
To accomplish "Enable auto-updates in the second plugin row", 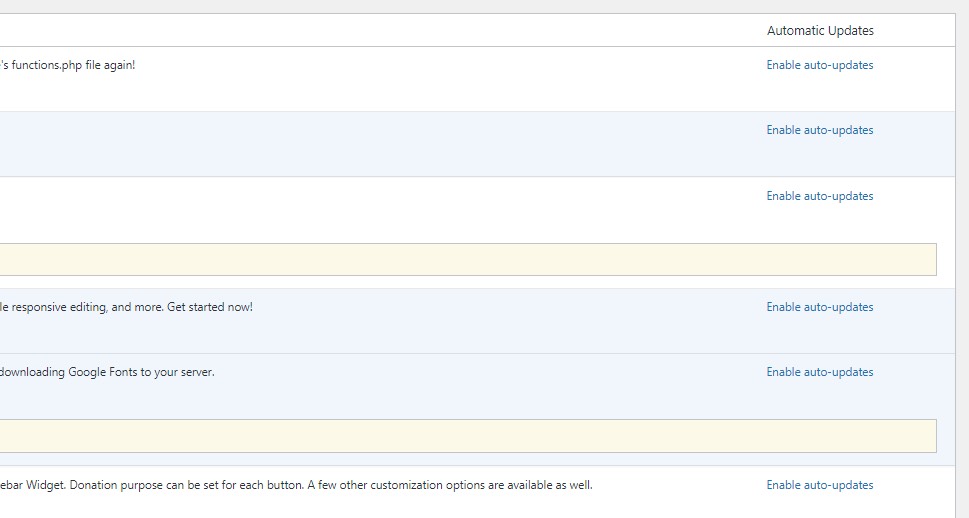I will pyautogui.click(x=819, y=130).
